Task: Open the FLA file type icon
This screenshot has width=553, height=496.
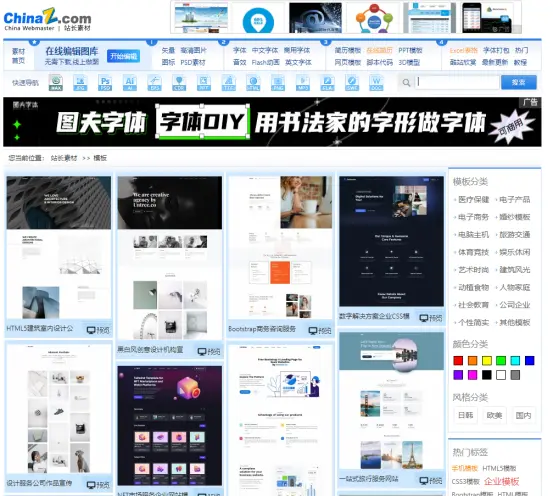Action: pos(327,83)
